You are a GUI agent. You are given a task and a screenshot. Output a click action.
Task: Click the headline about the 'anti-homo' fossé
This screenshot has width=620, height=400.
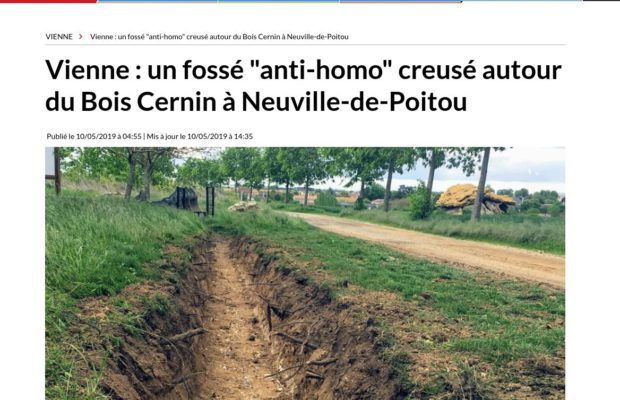tap(303, 86)
